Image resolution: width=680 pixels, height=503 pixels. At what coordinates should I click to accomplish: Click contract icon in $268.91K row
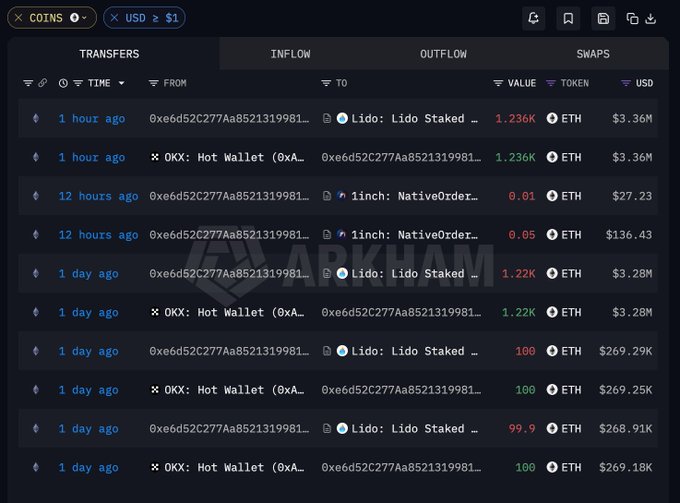(327, 428)
